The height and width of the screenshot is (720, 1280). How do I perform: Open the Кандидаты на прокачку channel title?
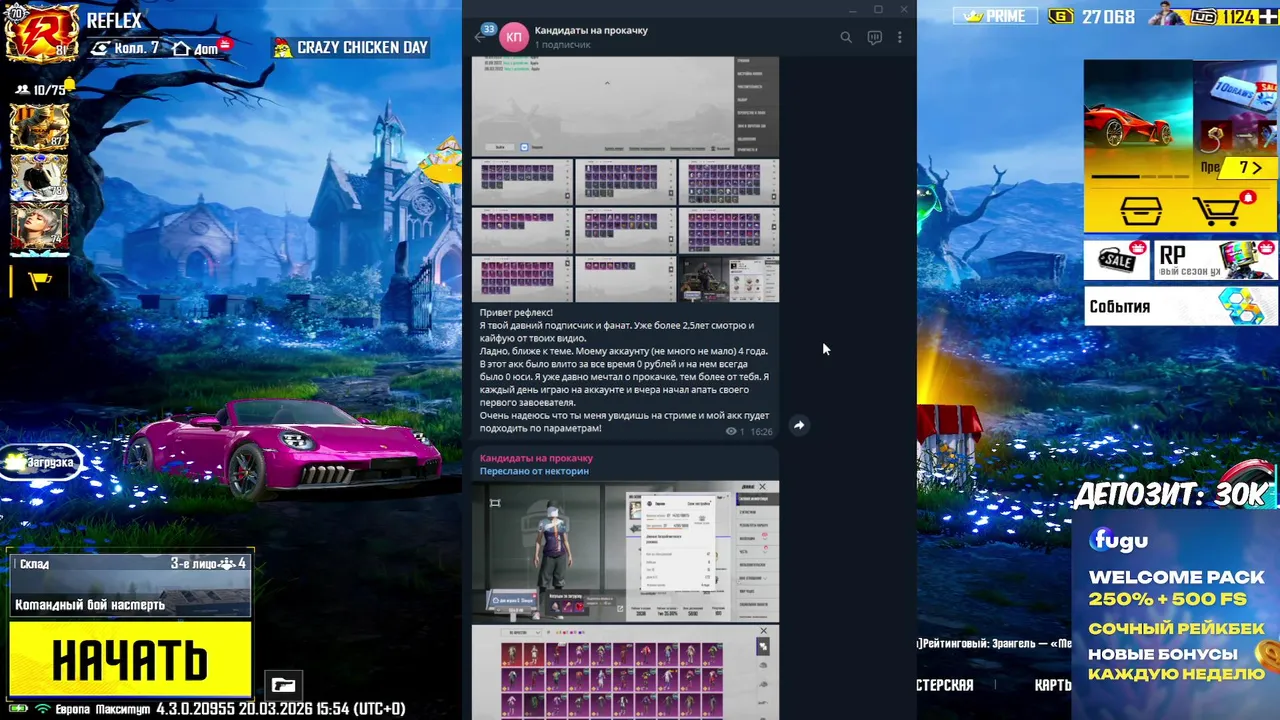coord(591,30)
